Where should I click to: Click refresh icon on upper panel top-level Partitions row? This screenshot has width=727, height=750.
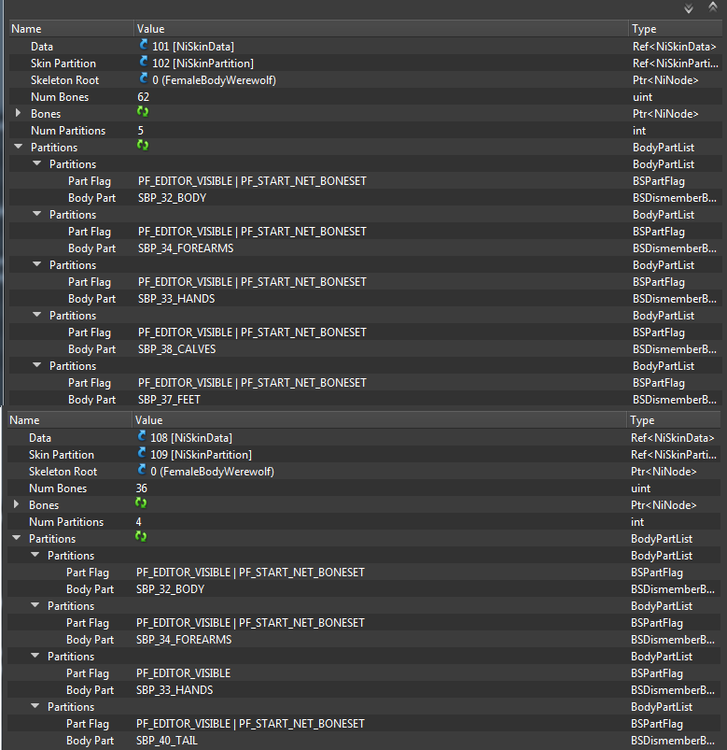(143, 145)
